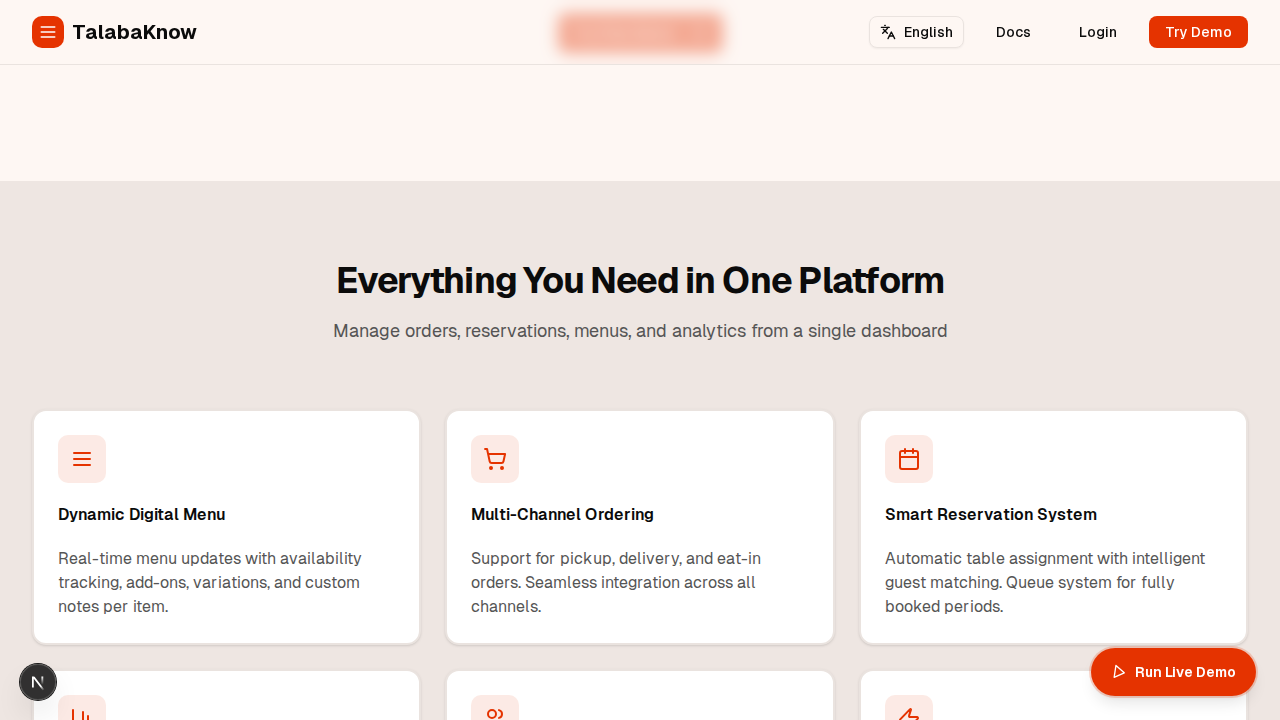Click the TalabaKnow logo text

tap(134, 32)
